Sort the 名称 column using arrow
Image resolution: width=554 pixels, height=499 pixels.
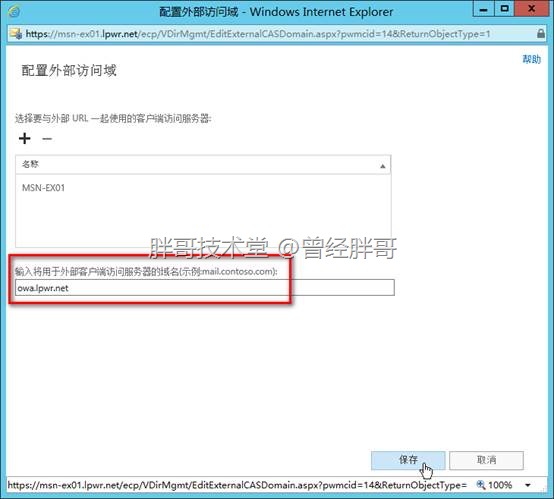pyautogui.click(x=382, y=166)
